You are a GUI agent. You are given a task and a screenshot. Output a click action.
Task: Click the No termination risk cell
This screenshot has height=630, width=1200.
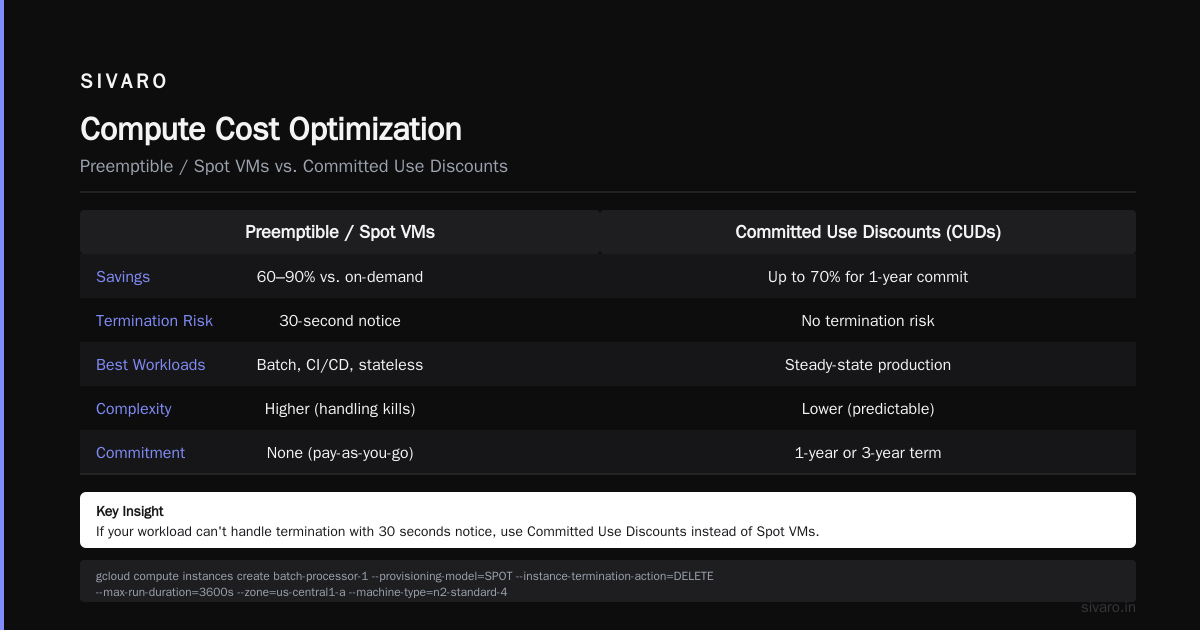pyautogui.click(x=868, y=321)
